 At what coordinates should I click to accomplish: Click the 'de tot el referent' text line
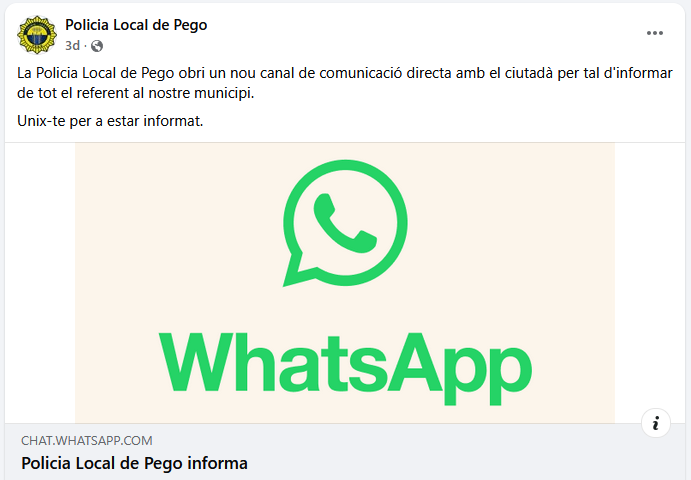[x=136, y=93]
